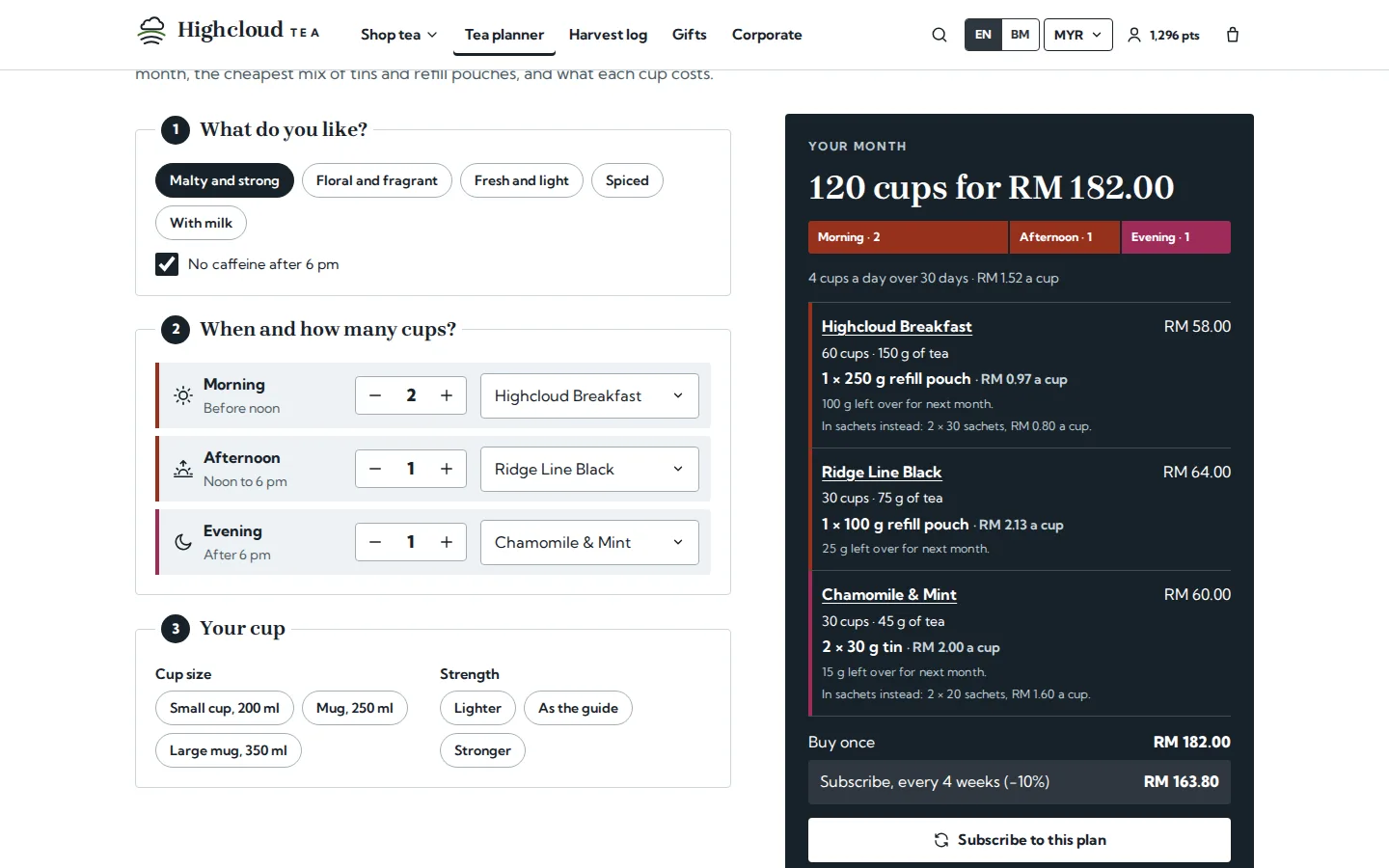
Task: Click the Morning sun icon
Action: click(183, 395)
